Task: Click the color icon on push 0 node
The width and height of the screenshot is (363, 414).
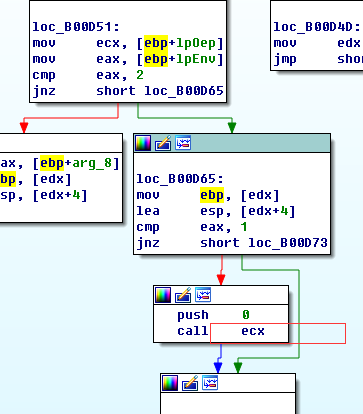Action: 163,295
